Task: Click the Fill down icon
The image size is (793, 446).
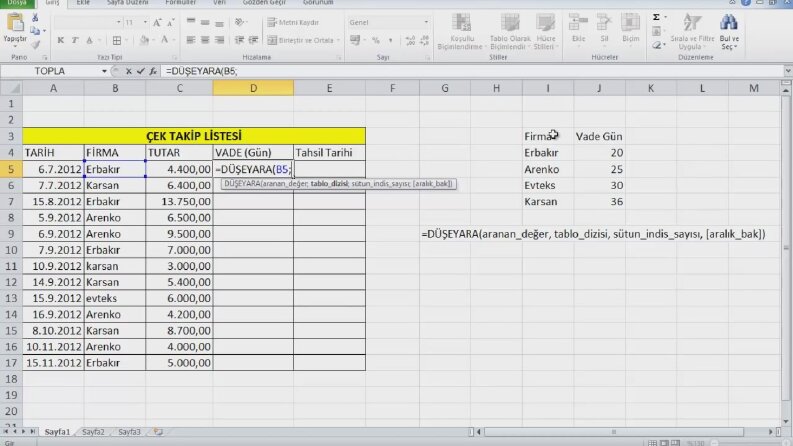Action: (656, 31)
